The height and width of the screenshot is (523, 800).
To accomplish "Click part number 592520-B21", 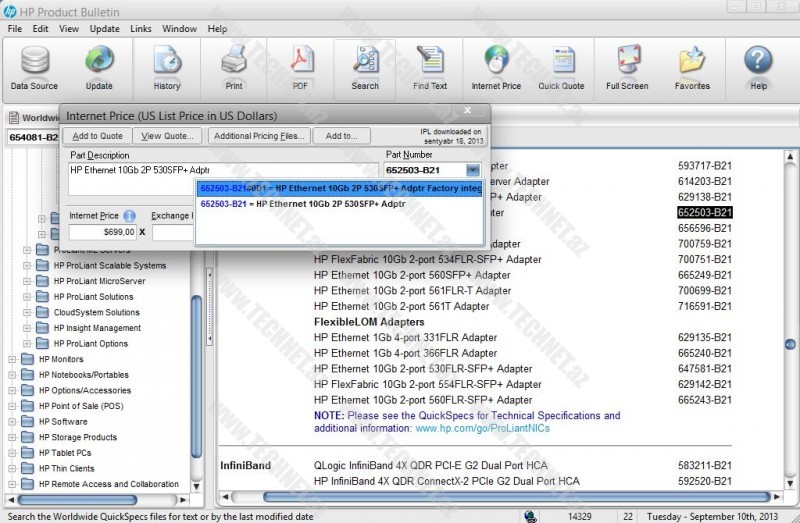I will tap(705, 481).
